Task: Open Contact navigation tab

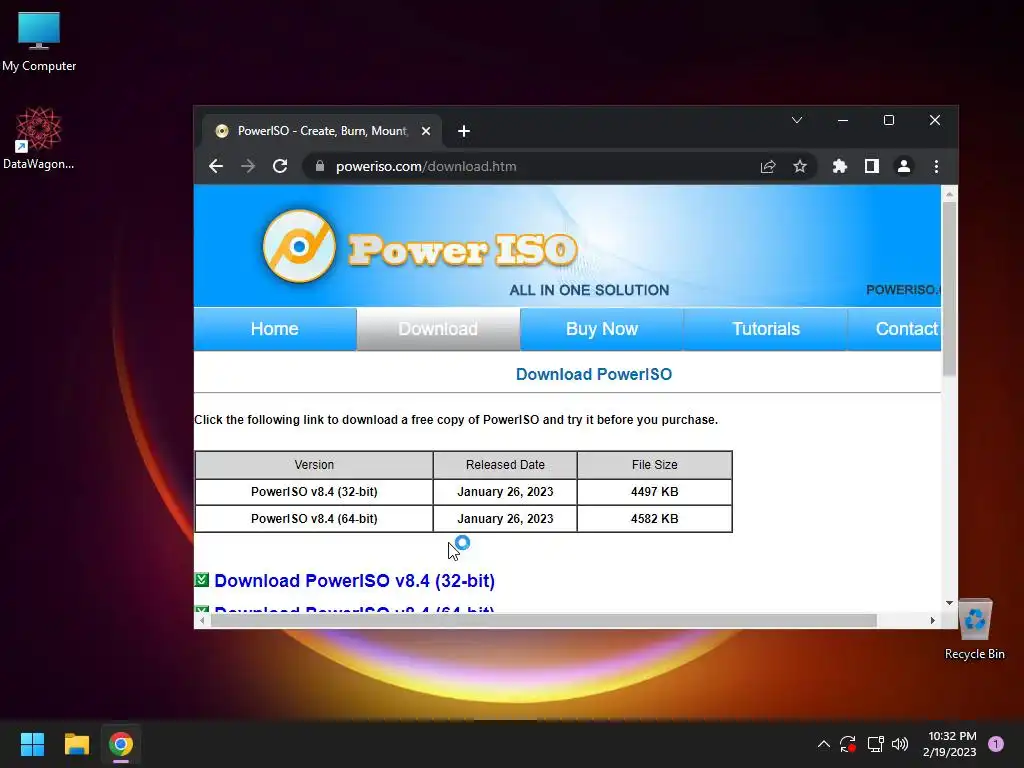Action: [x=895, y=328]
